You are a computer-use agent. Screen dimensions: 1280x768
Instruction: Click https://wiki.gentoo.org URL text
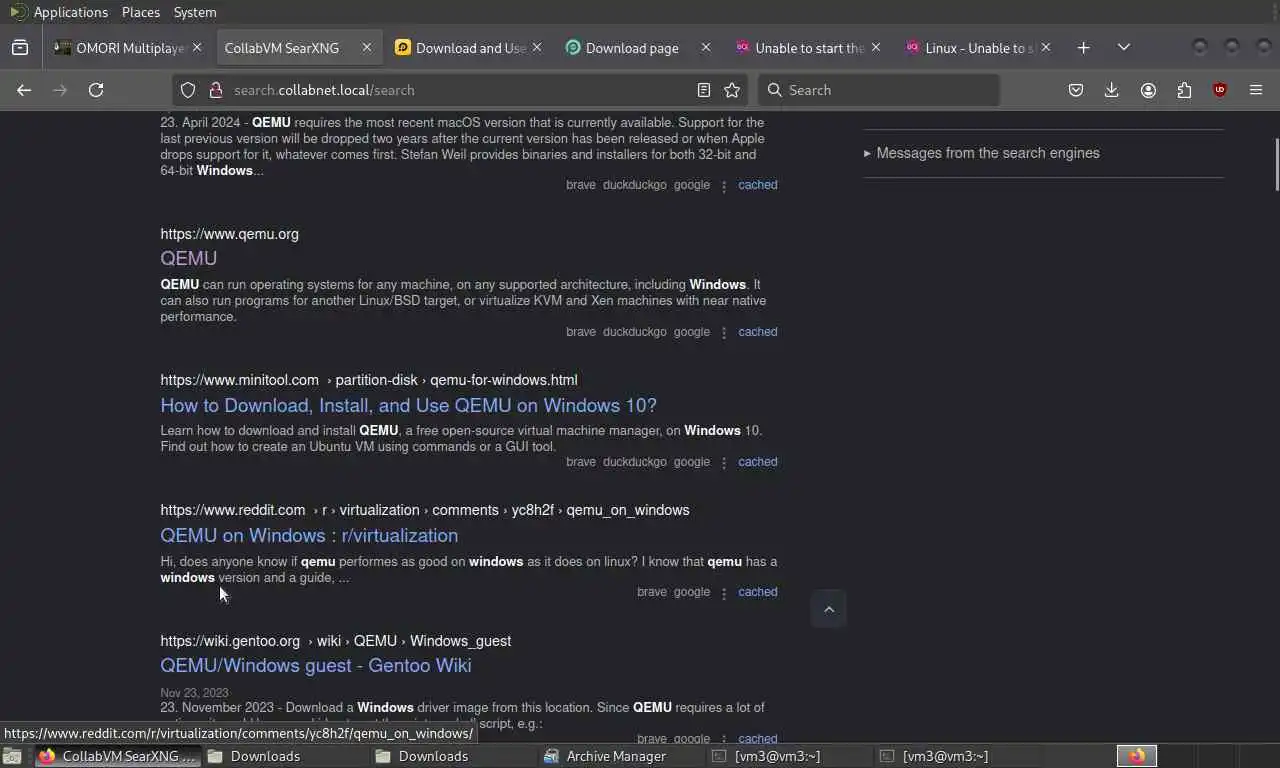pos(230,641)
